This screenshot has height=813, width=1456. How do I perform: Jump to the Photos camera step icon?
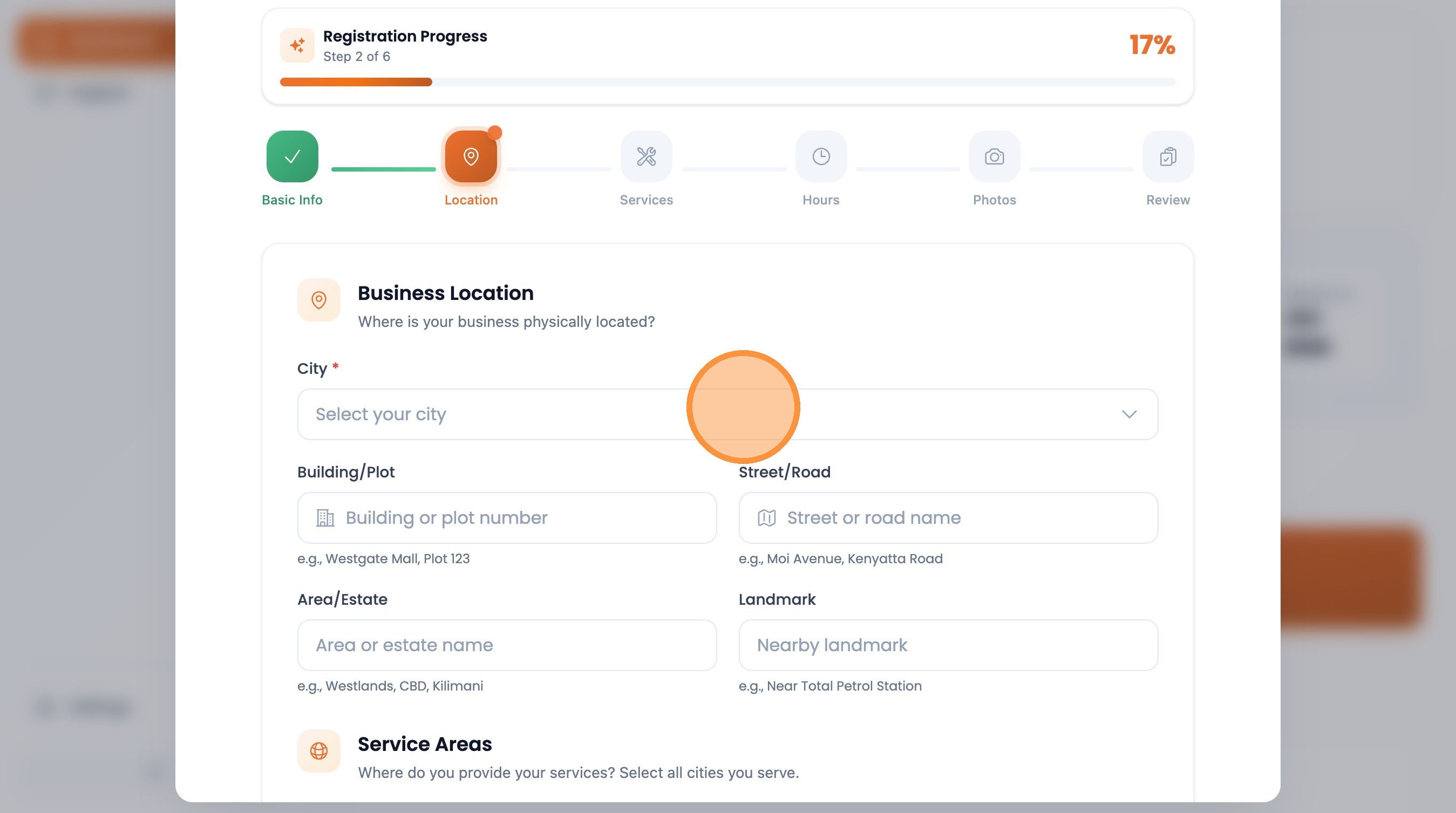(994, 156)
